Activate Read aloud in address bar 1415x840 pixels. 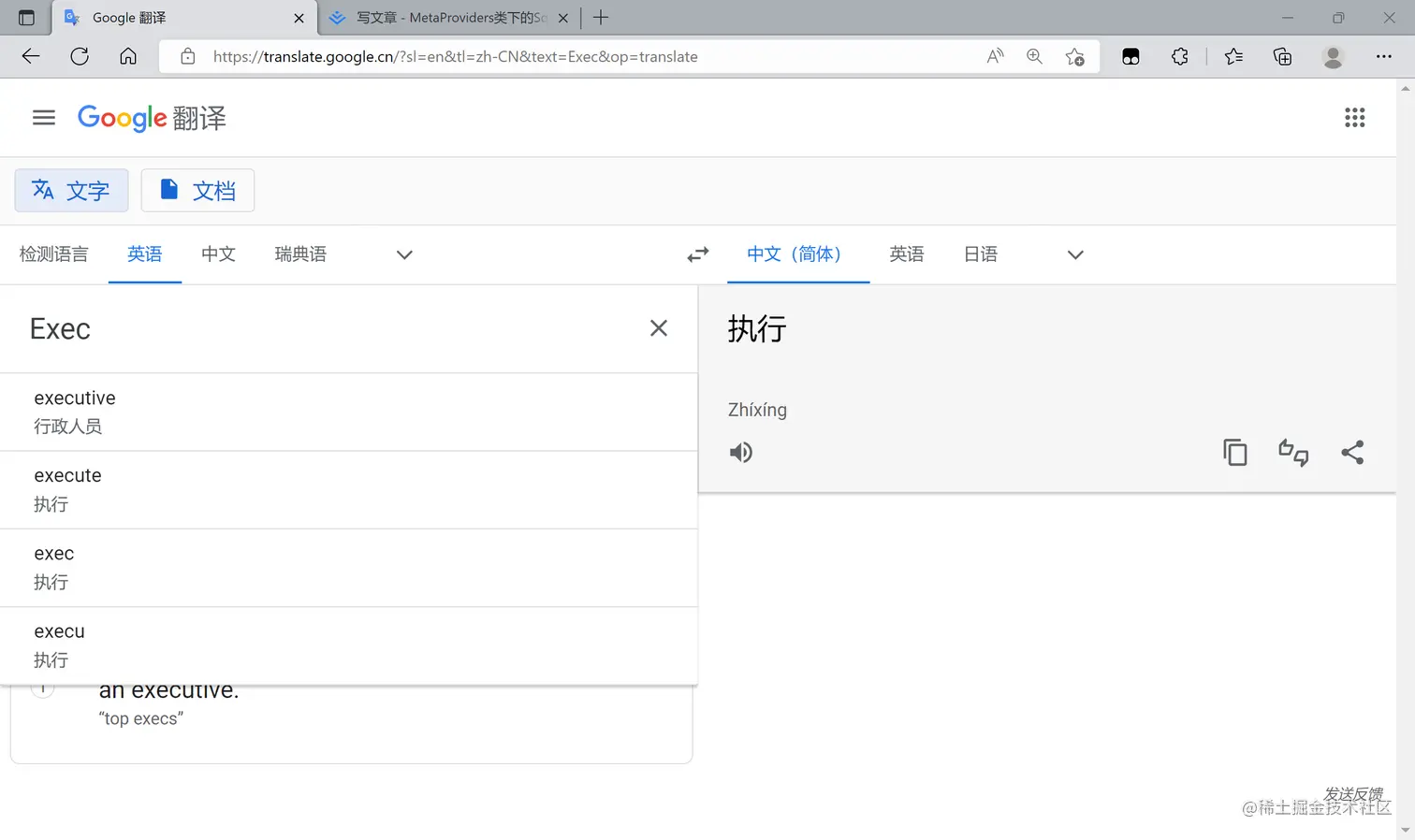tap(995, 56)
